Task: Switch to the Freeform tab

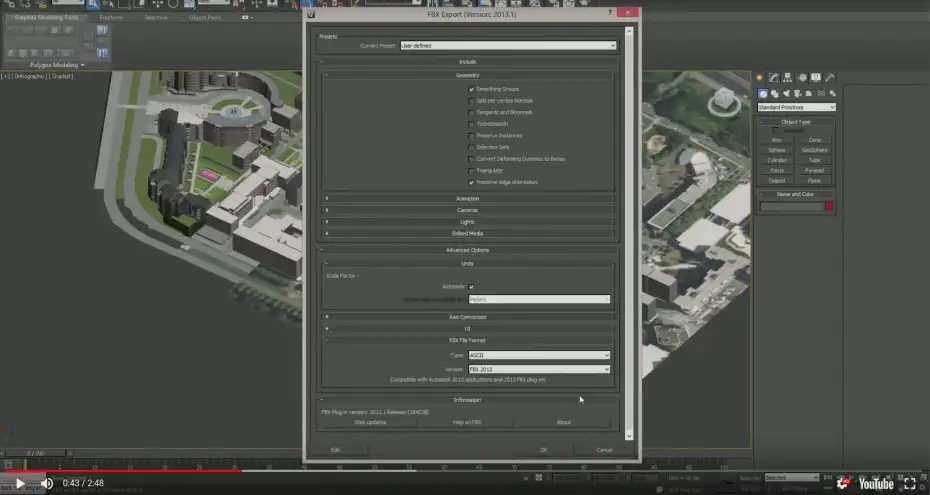Action: click(111, 18)
